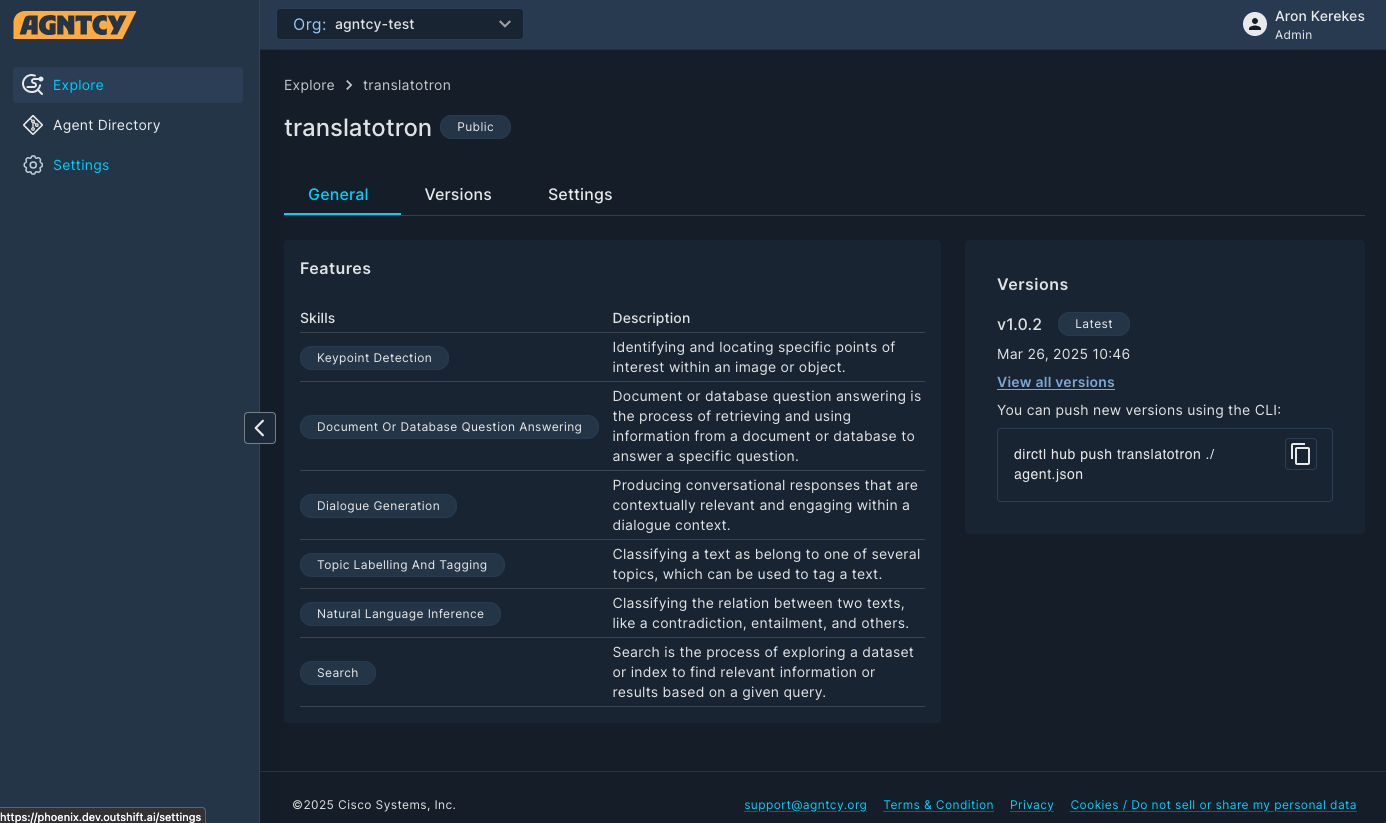Open the Privacy link in footer

pyautogui.click(x=1032, y=805)
